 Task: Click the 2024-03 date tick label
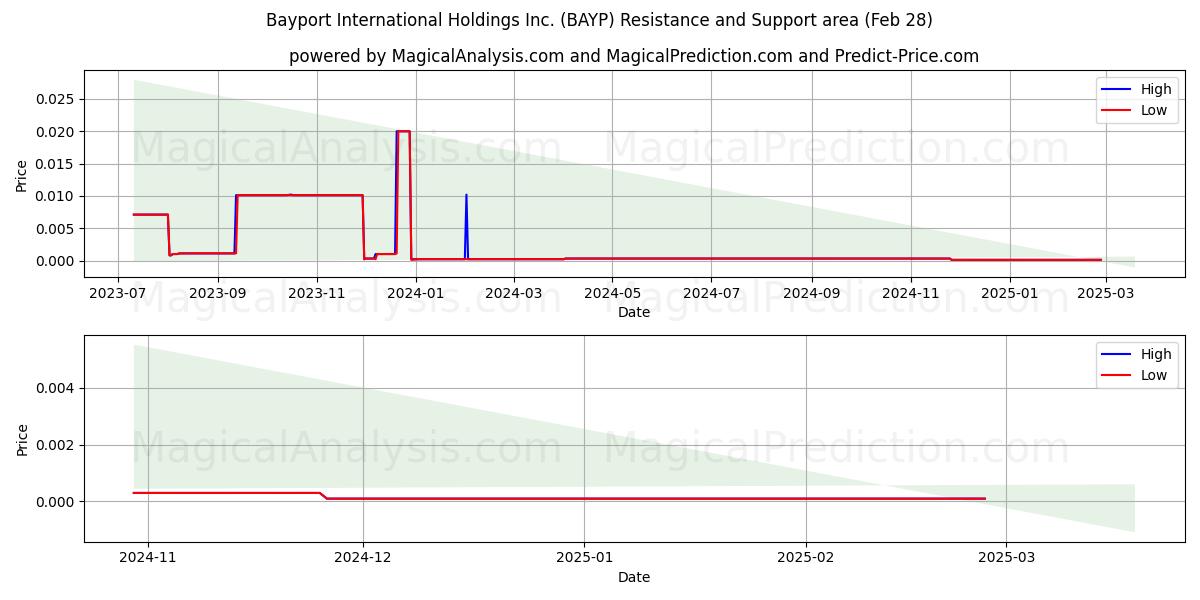coord(513,294)
